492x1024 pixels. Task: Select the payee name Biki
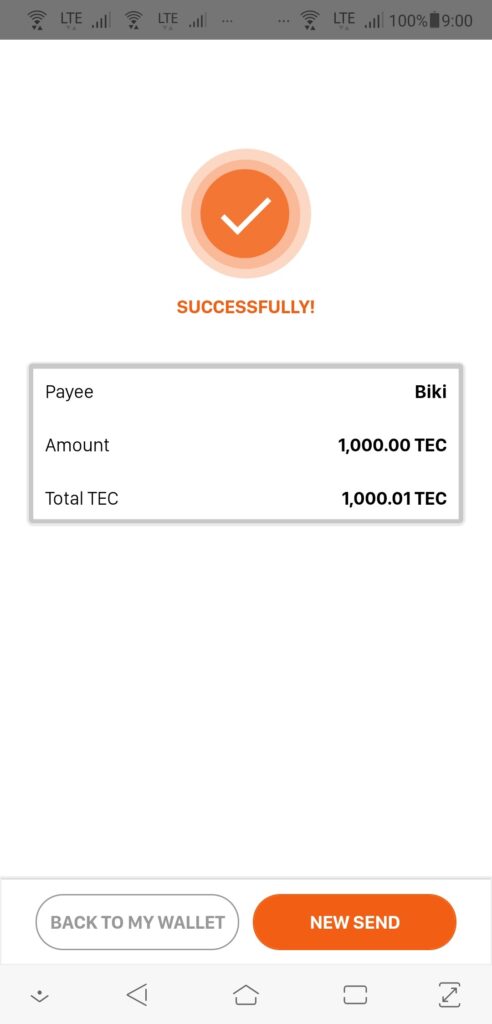[431, 392]
